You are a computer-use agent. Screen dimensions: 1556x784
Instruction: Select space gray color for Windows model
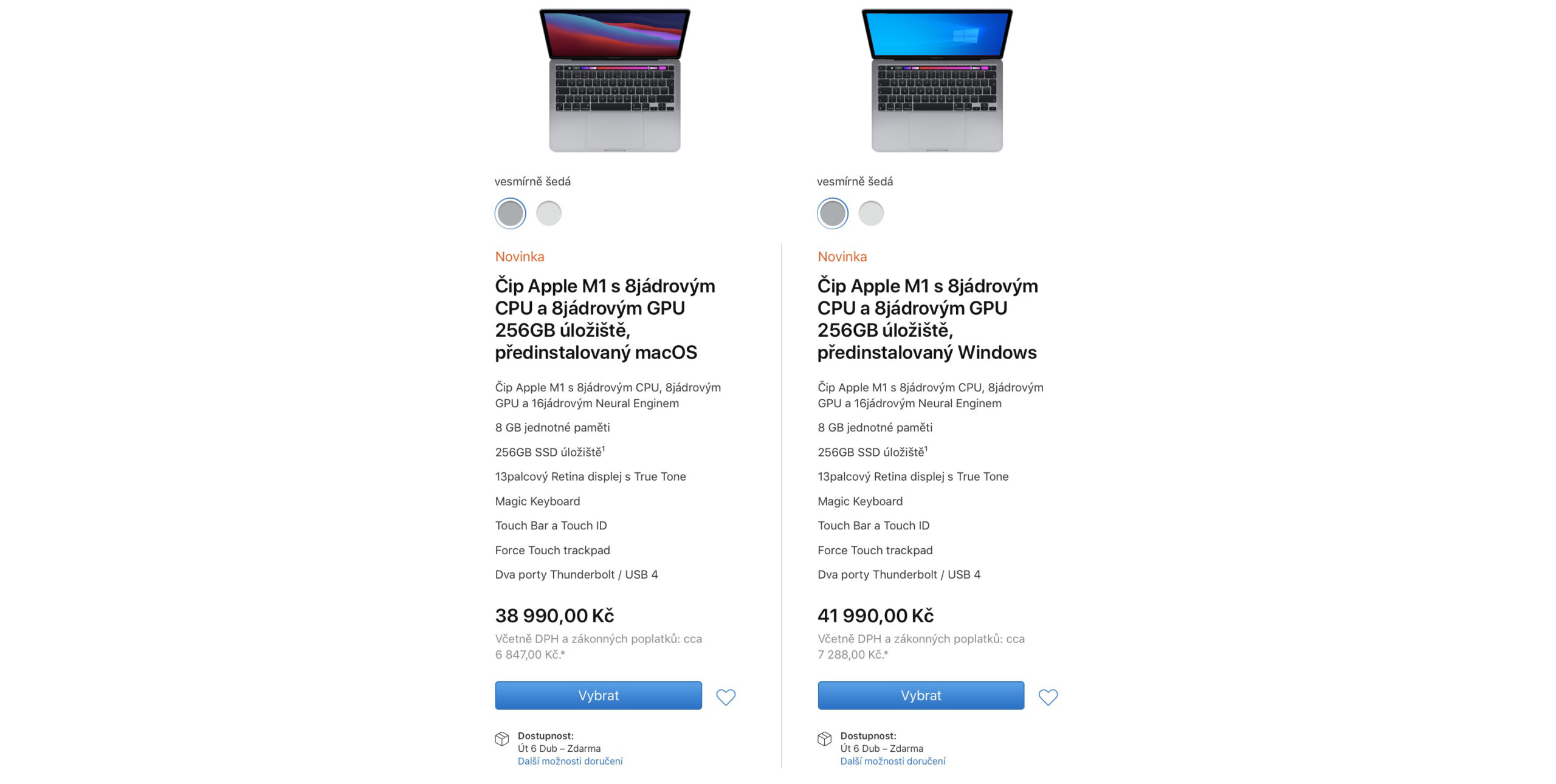(x=832, y=213)
